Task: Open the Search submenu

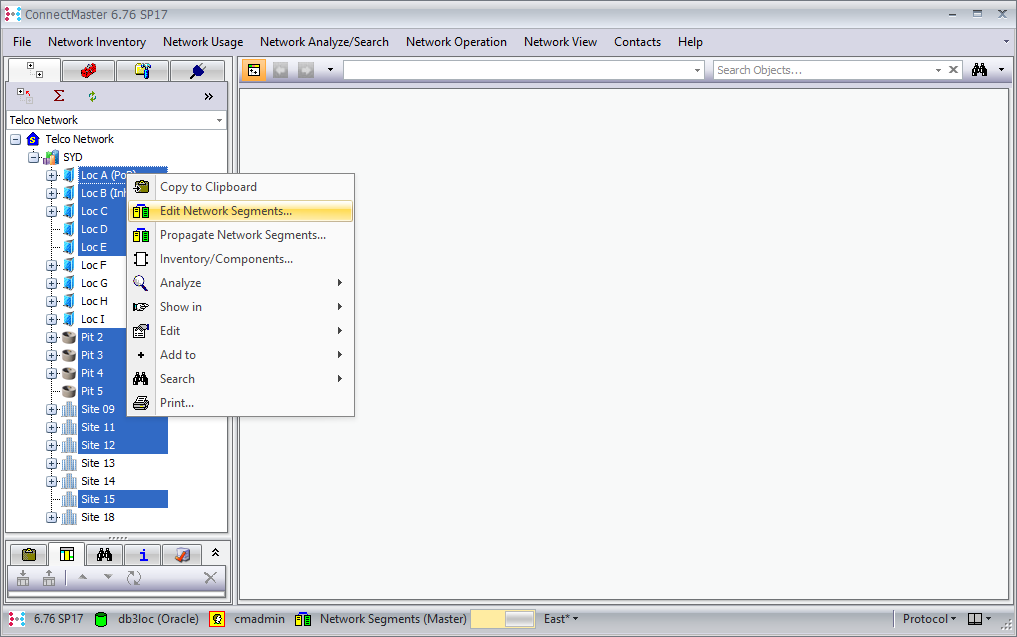Action: 241,379
